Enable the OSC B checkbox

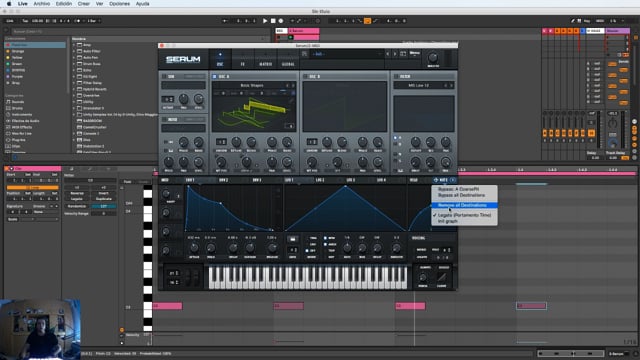[305, 76]
